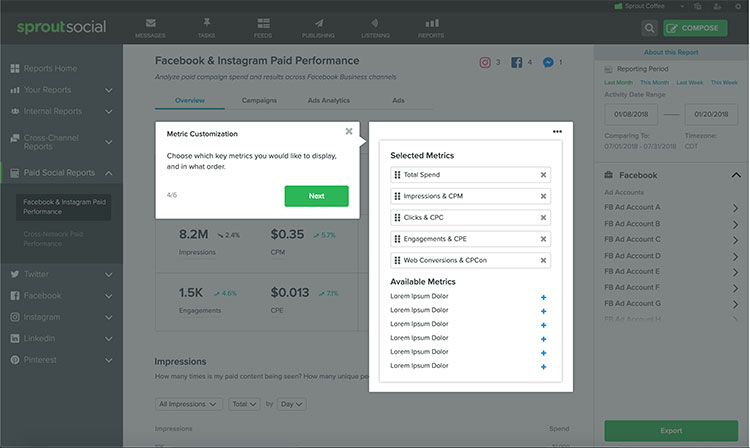Close the Metric Customization tooltip
Image resolution: width=750 pixels, height=448 pixels.
tap(349, 131)
